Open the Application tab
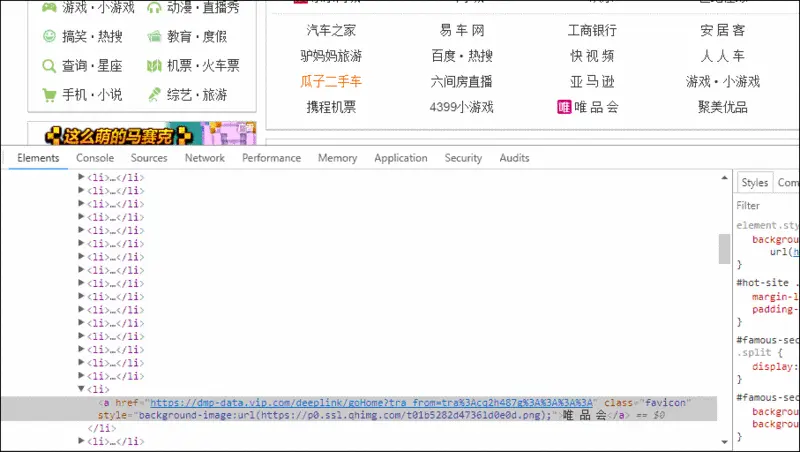Image resolution: width=800 pixels, height=452 pixels. [x=401, y=158]
